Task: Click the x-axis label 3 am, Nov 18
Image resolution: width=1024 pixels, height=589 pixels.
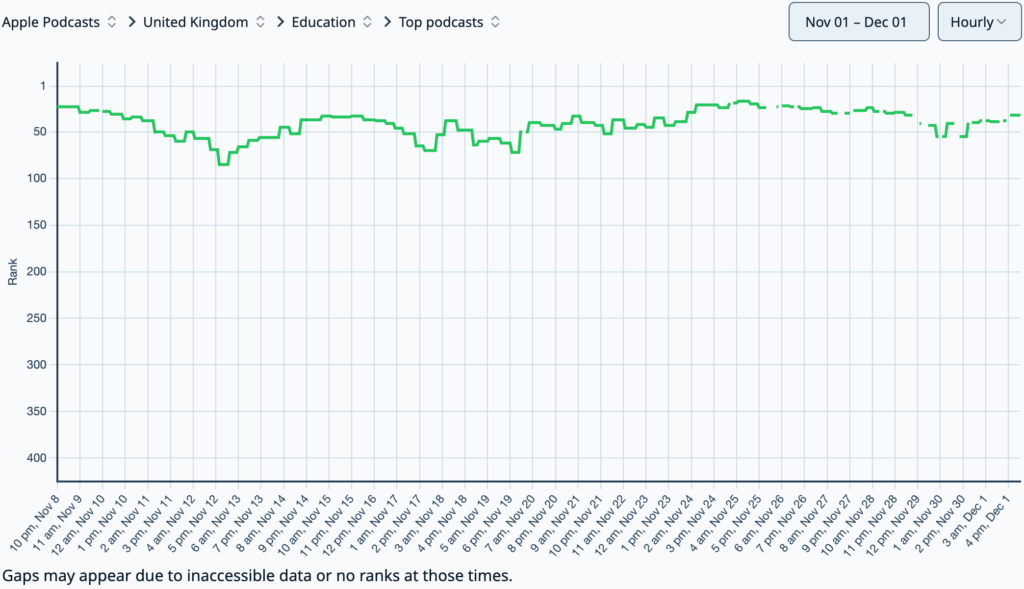Action: (419, 524)
